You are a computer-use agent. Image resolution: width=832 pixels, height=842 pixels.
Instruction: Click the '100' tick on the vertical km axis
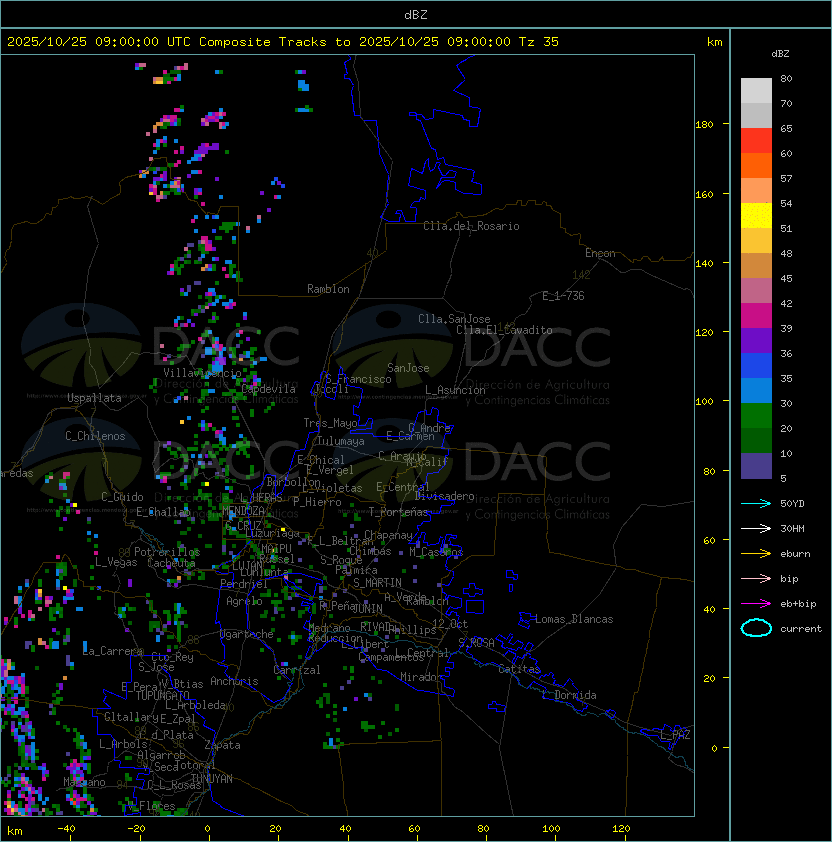(704, 401)
